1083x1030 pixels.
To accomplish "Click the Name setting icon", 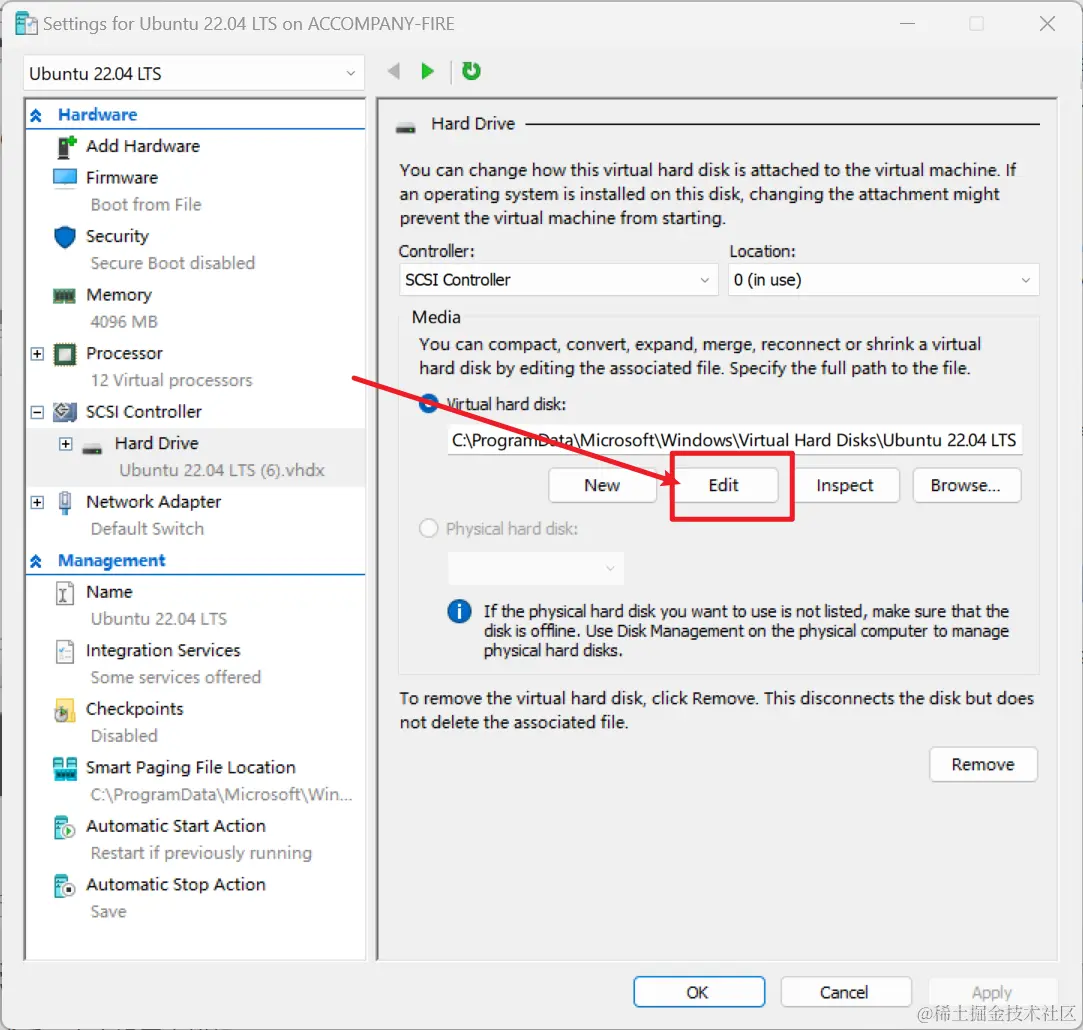I will (64, 593).
